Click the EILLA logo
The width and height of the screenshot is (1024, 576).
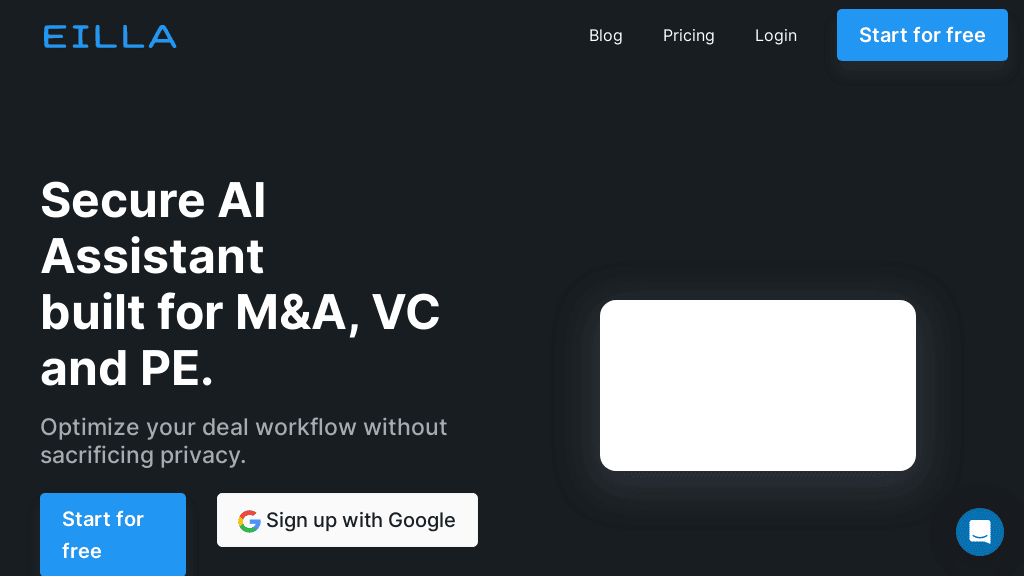pos(109,36)
